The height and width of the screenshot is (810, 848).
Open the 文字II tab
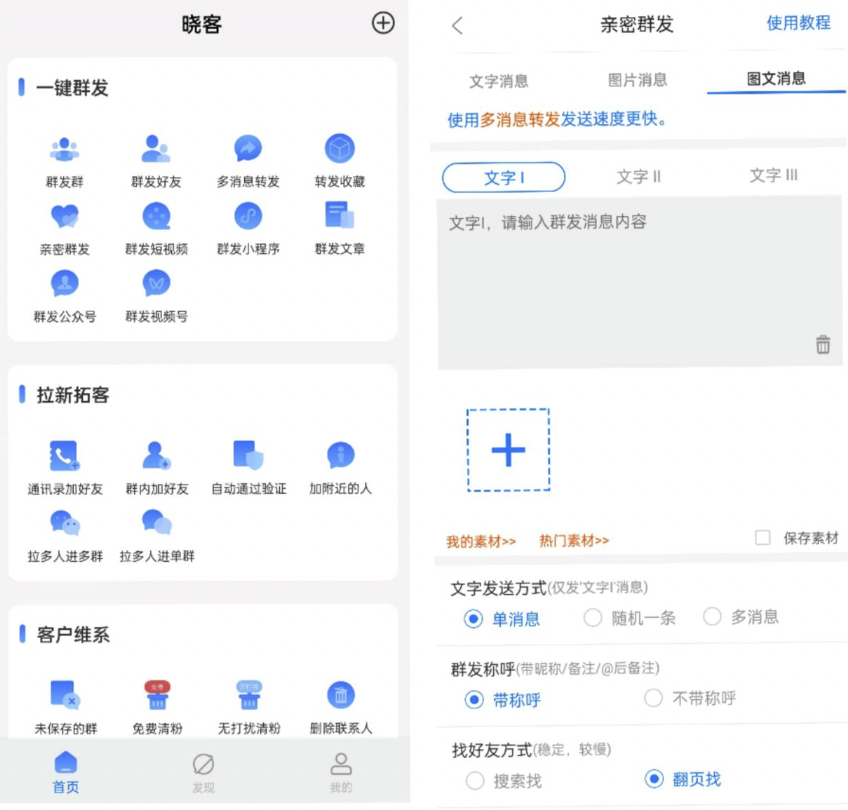click(639, 175)
